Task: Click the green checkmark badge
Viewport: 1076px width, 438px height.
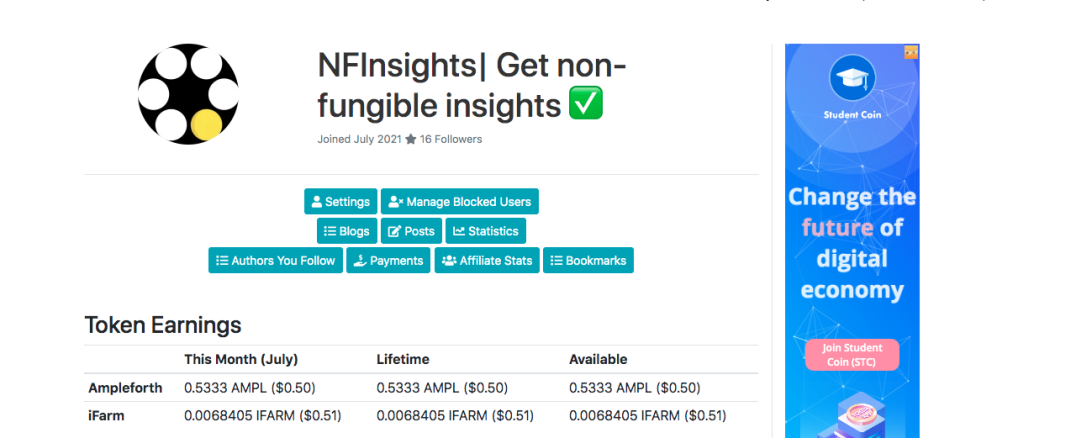Action: tap(586, 104)
